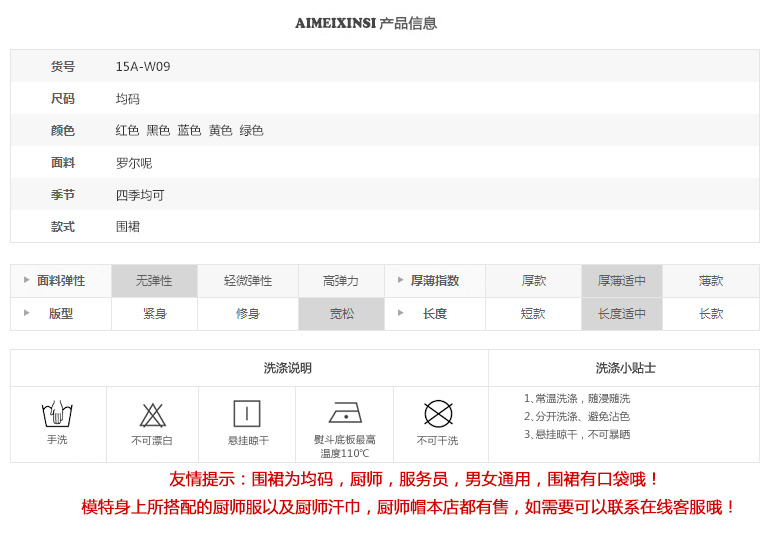Image resolution: width=780 pixels, height=543 pixels.
Task: Click the arrow beside 厚薄指数
Action: pos(400,280)
